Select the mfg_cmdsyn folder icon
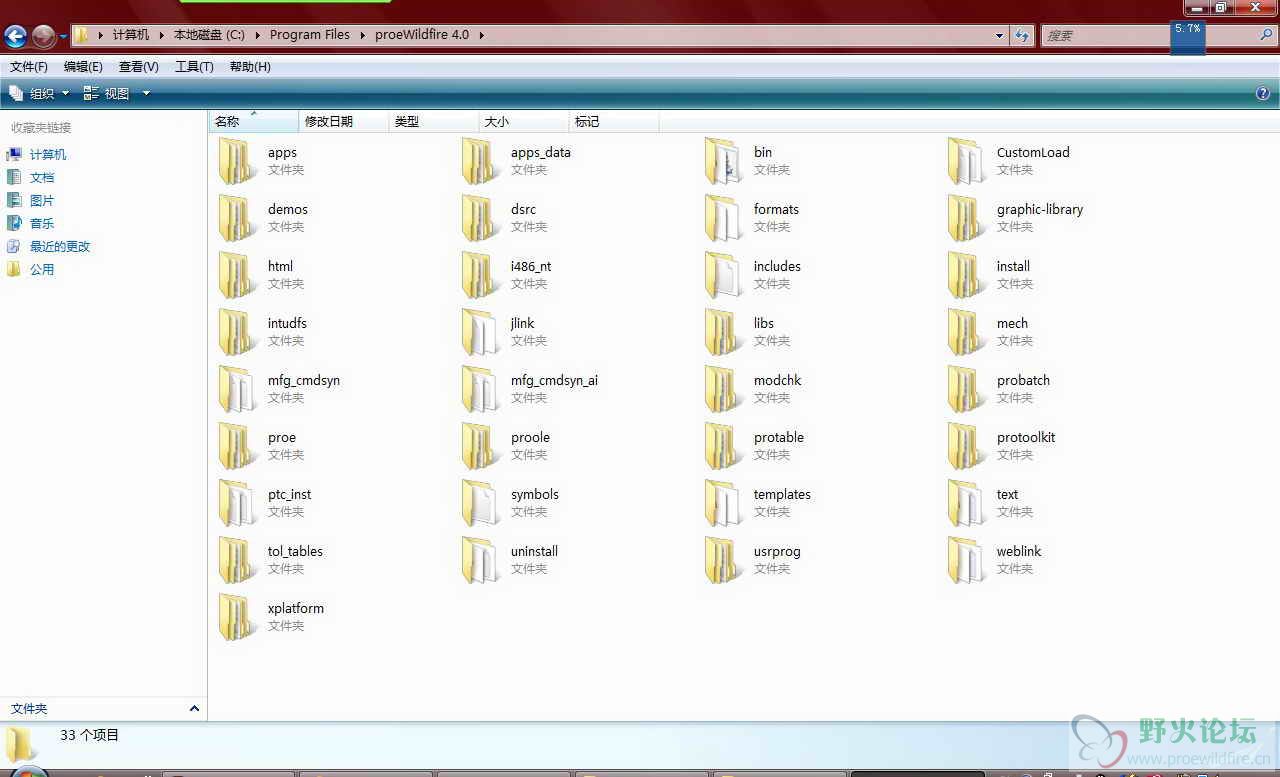This screenshot has width=1280, height=777. [x=237, y=389]
